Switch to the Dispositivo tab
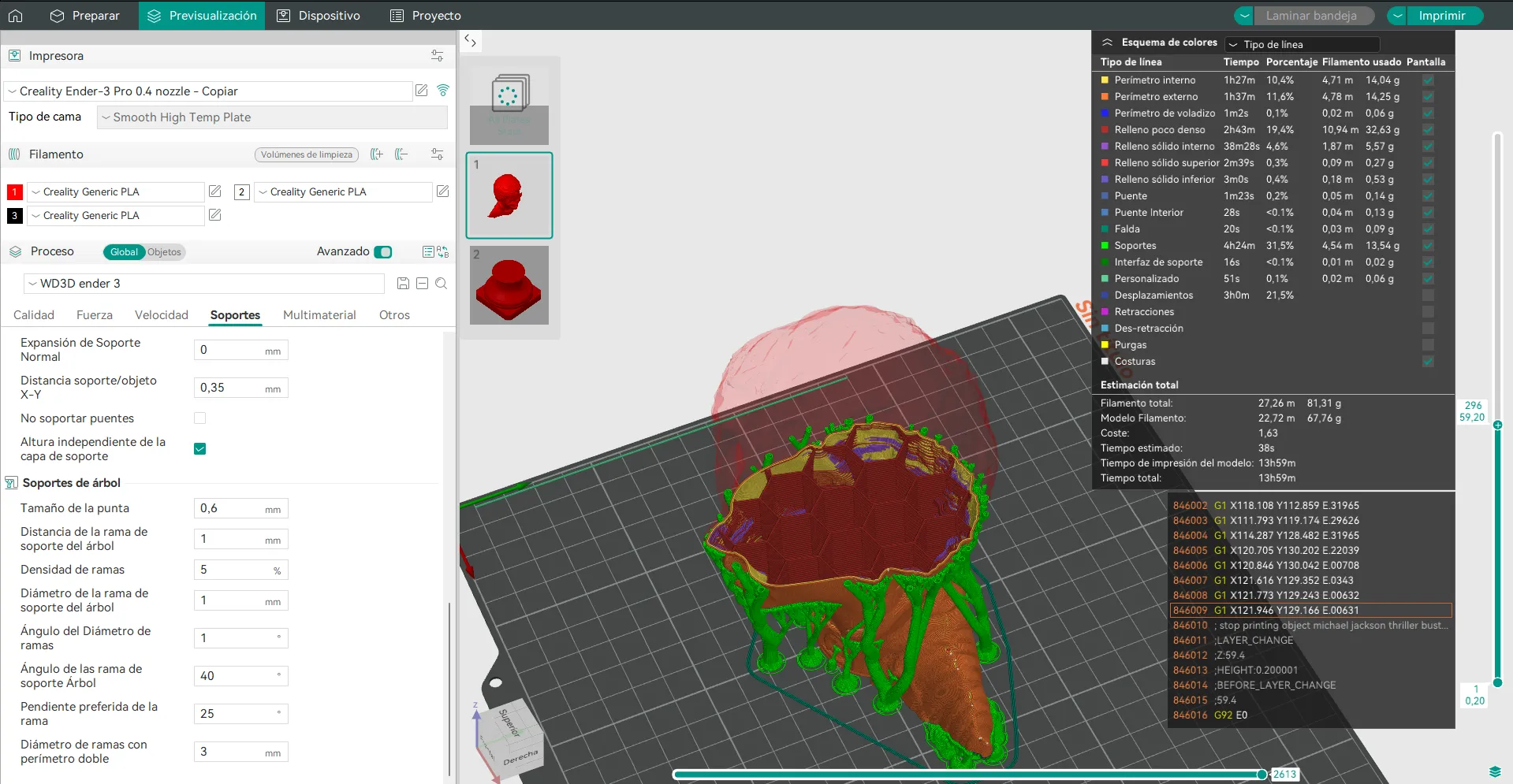The image size is (1513, 784). coord(319,16)
